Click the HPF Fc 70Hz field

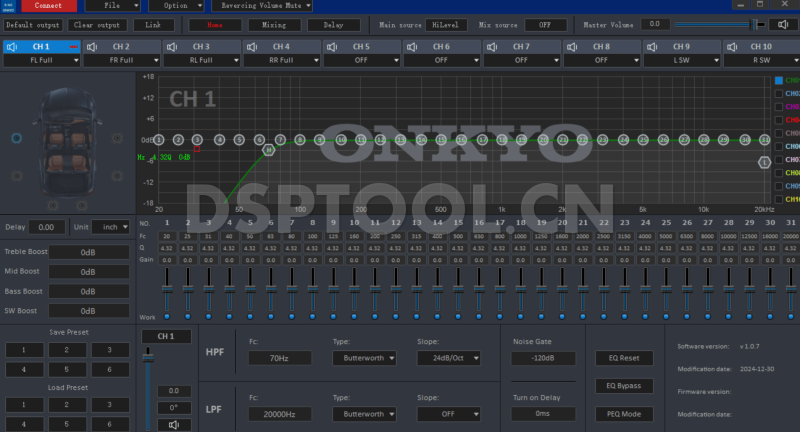click(279, 357)
